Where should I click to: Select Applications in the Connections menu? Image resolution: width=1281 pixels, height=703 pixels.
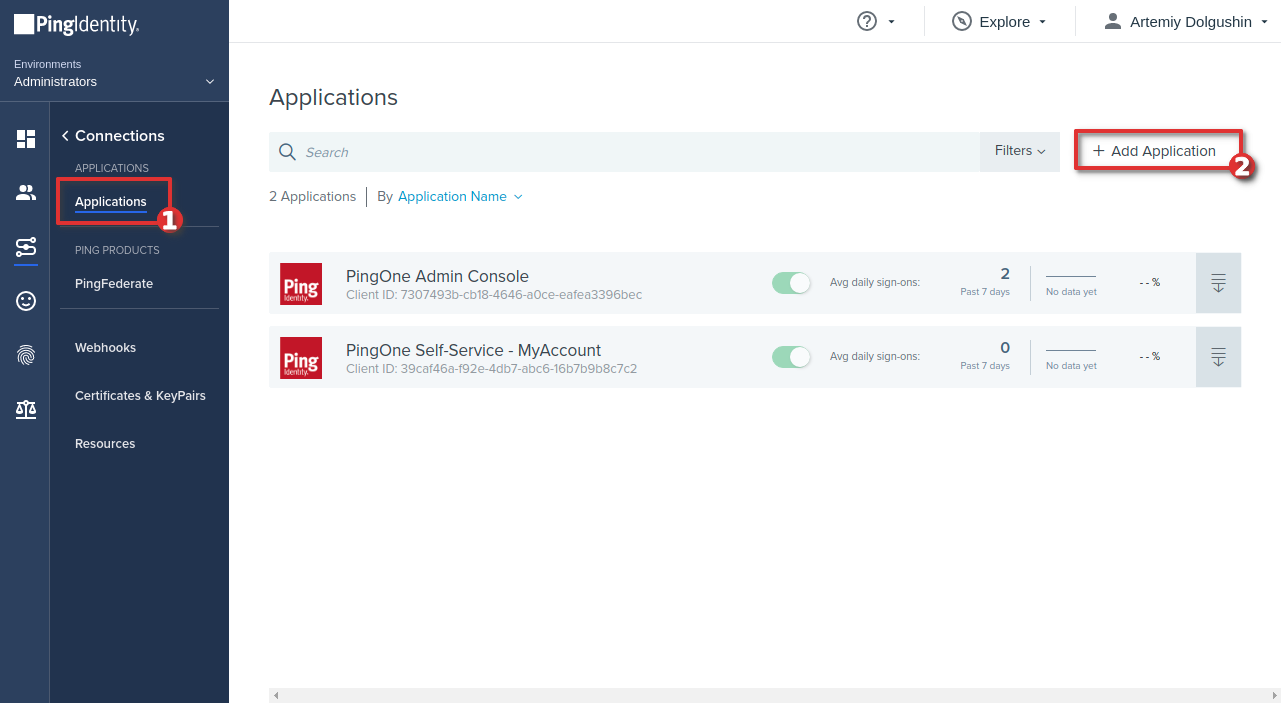[111, 202]
